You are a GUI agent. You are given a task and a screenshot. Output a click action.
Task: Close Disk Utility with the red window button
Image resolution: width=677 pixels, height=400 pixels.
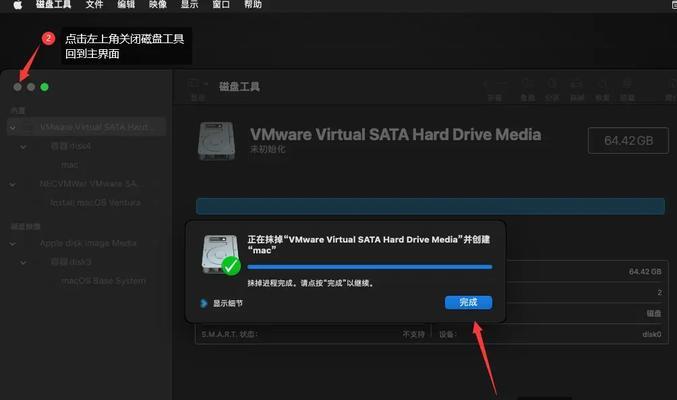pyautogui.click(x=18, y=87)
